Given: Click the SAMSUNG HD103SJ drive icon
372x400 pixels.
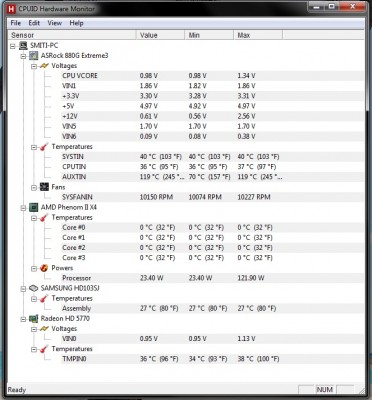Looking at the screenshot, I should click(34, 288).
